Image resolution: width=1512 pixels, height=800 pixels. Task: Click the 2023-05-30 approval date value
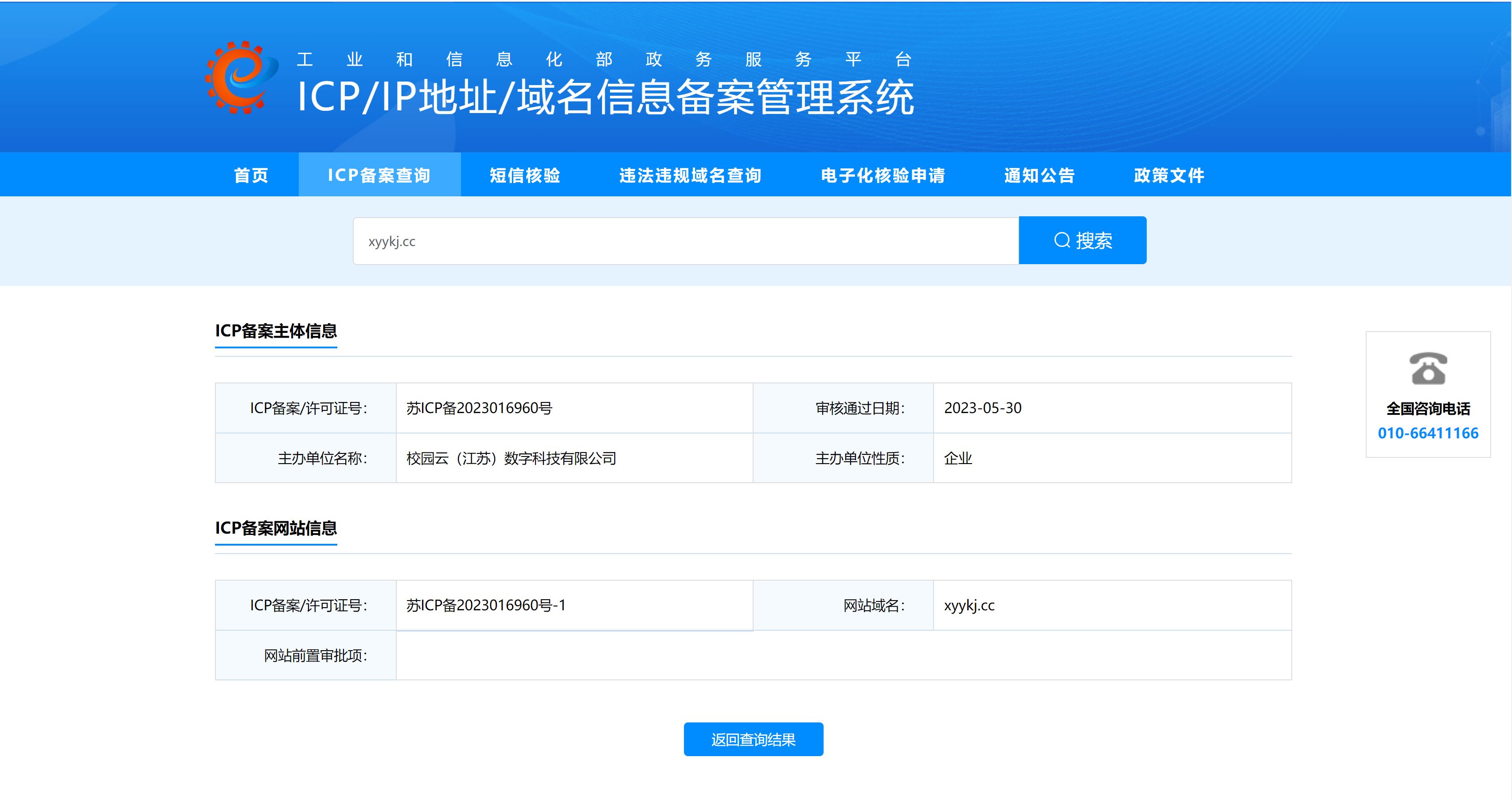click(x=983, y=408)
